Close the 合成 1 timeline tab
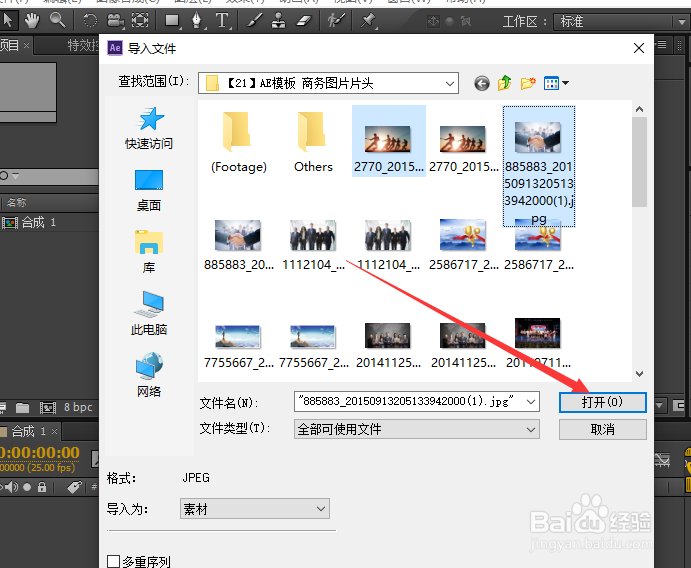Screen dimensions: 691x568 coord(55,431)
